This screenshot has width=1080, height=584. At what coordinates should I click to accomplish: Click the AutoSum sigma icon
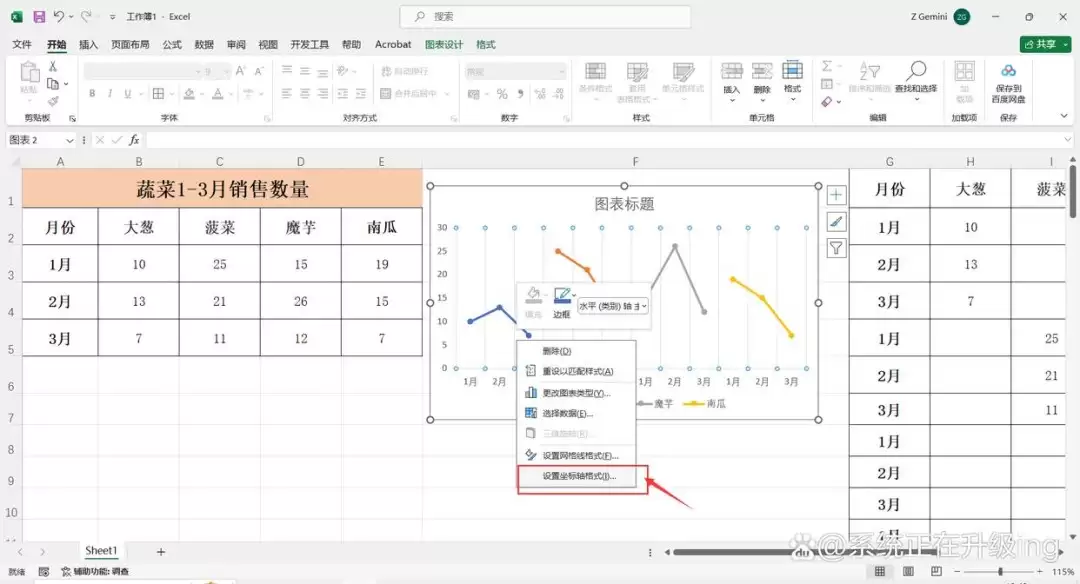[827, 66]
